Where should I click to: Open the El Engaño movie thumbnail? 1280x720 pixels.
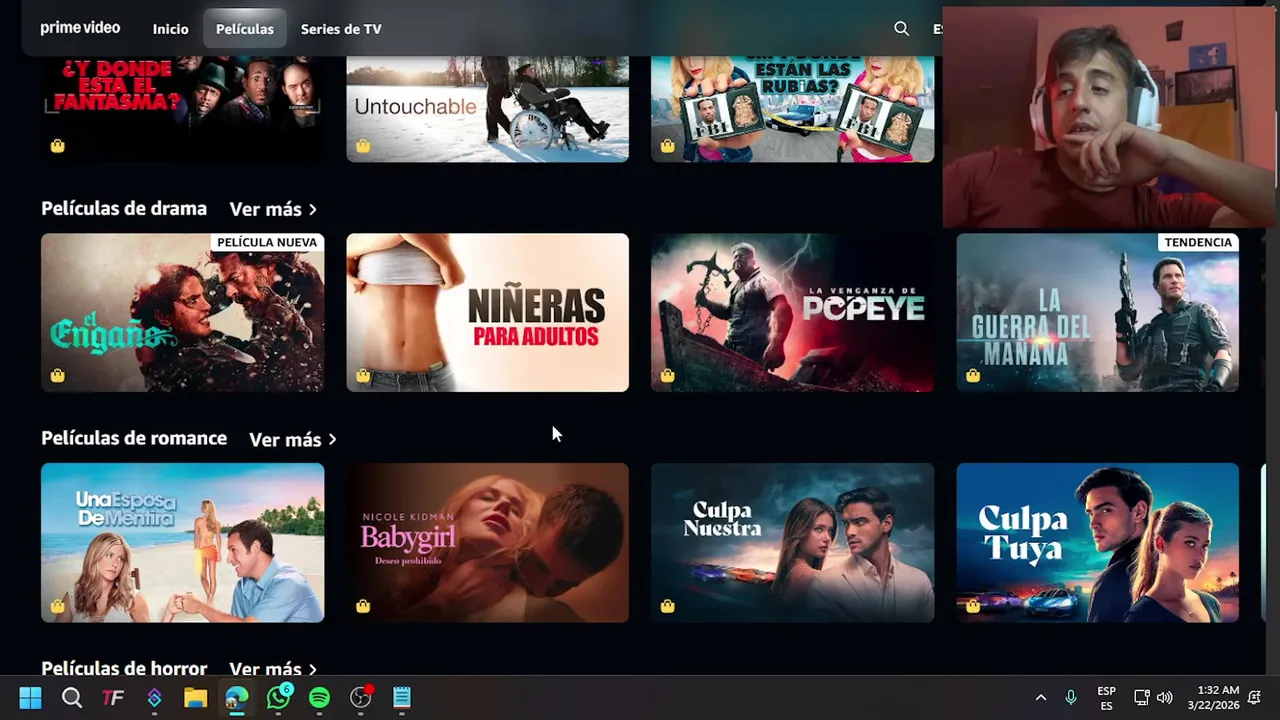pos(182,313)
